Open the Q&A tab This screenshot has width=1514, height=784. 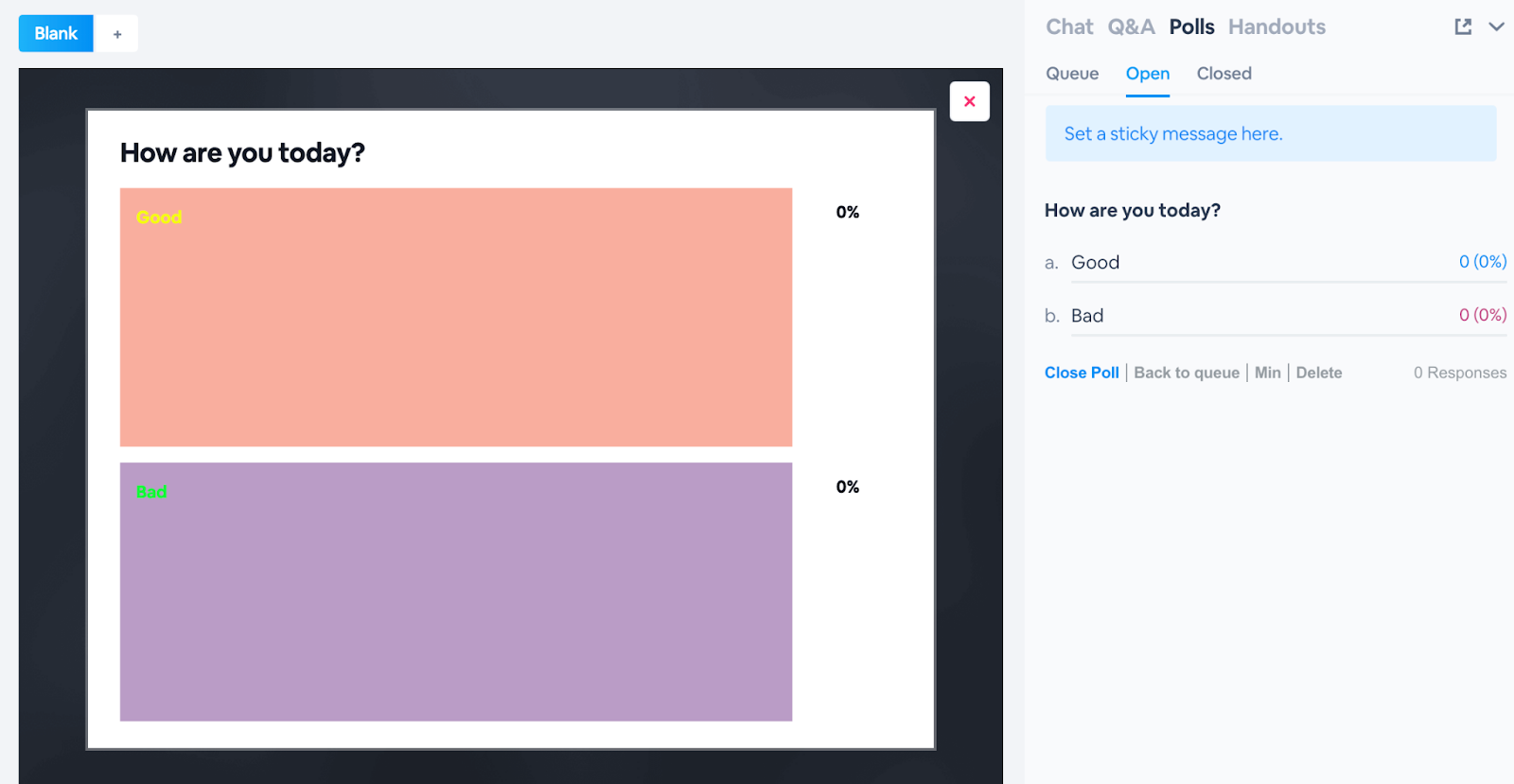[x=1131, y=26]
